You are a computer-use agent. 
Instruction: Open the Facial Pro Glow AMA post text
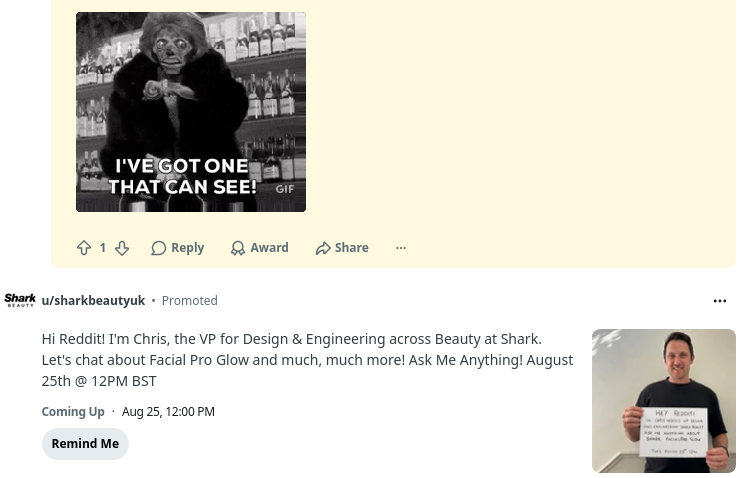(x=308, y=360)
